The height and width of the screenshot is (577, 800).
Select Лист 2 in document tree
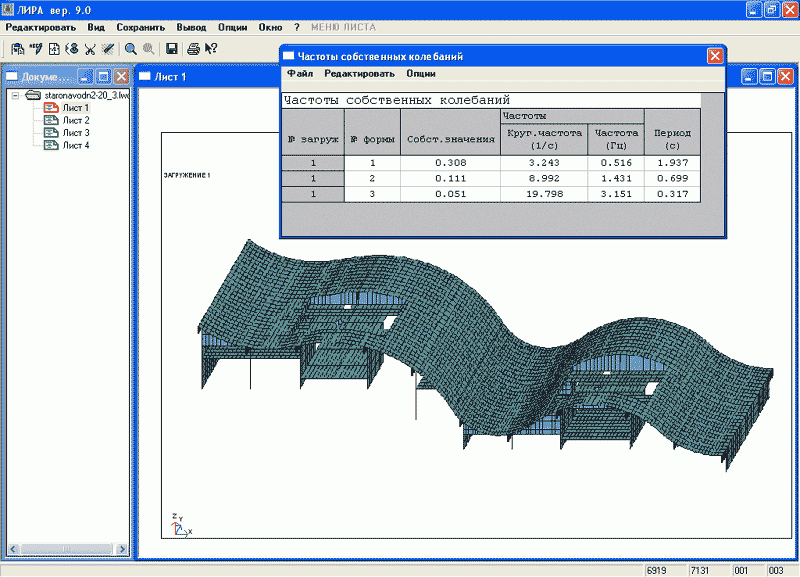click(x=76, y=120)
